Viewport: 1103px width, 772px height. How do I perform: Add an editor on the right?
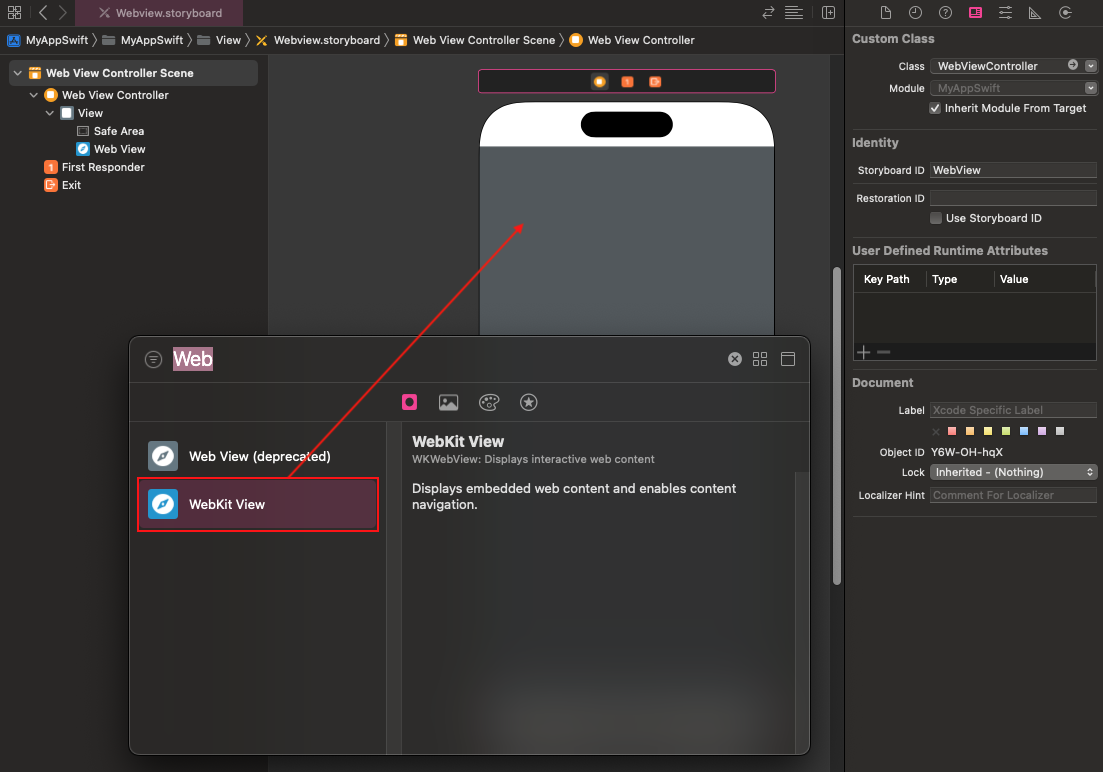coord(829,13)
